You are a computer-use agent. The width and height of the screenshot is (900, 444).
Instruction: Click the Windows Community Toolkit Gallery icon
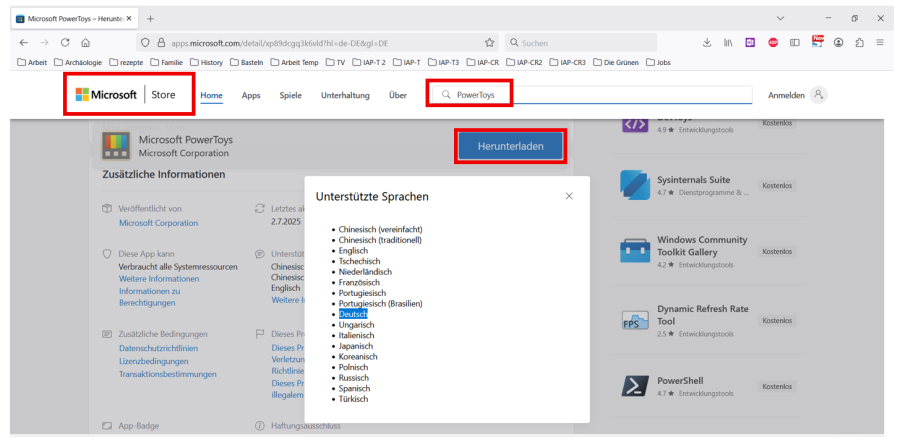pyautogui.click(x=635, y=251)
